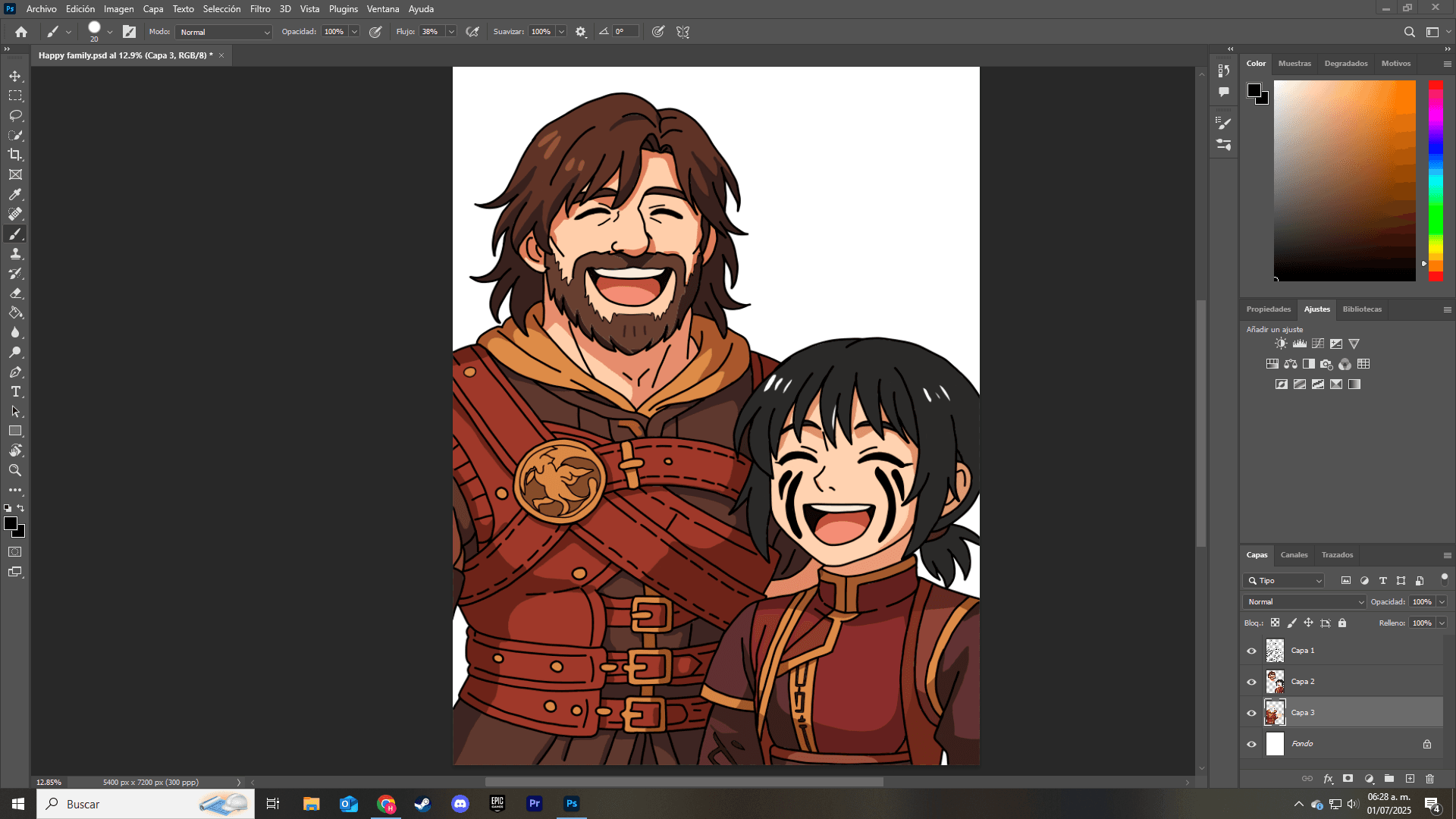
Task: Click the delete layer trash icon
Action: click(x=1429, y=779)
